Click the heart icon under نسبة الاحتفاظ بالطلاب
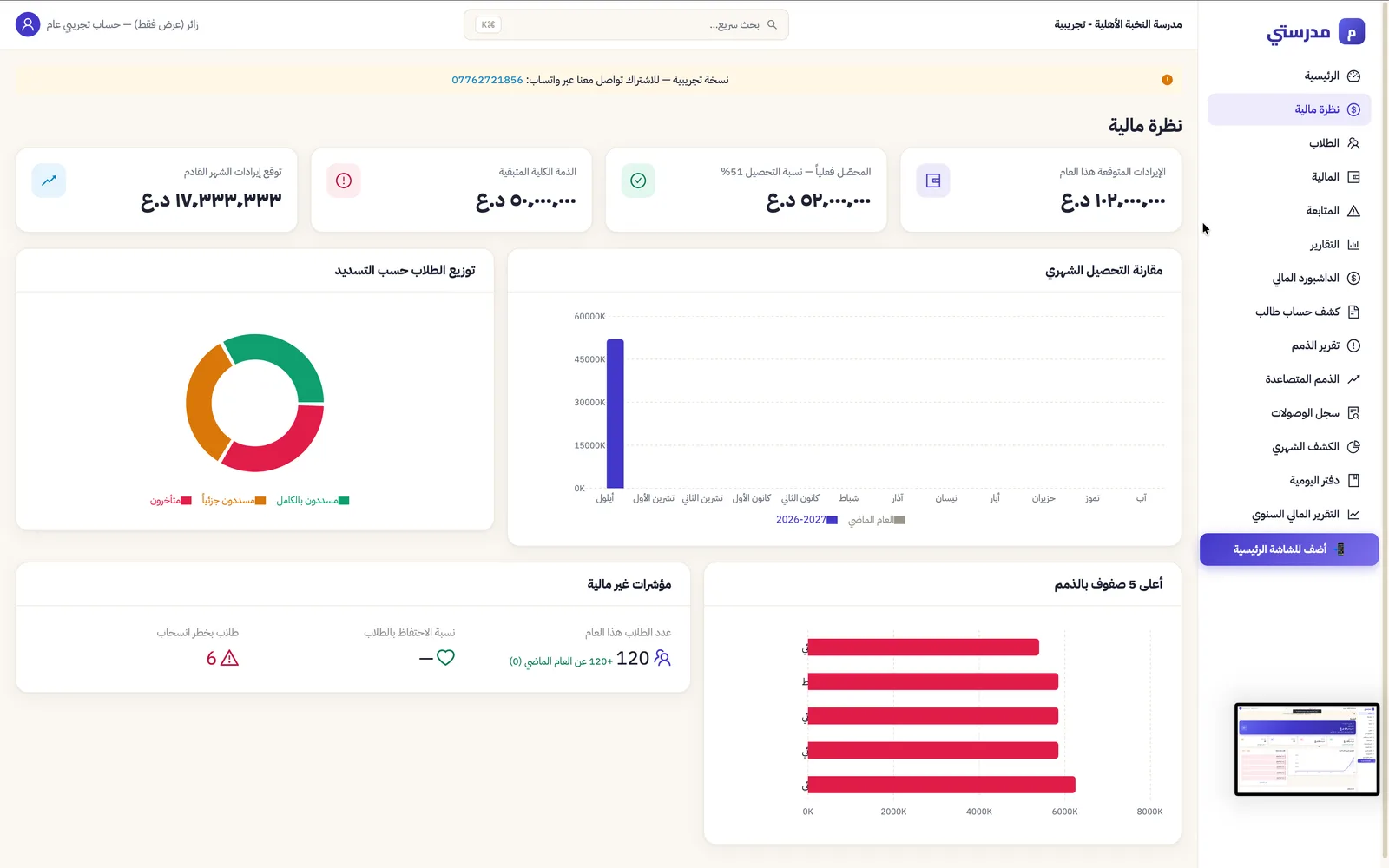Screen dimensions: 1389x868 coord(445,658)
